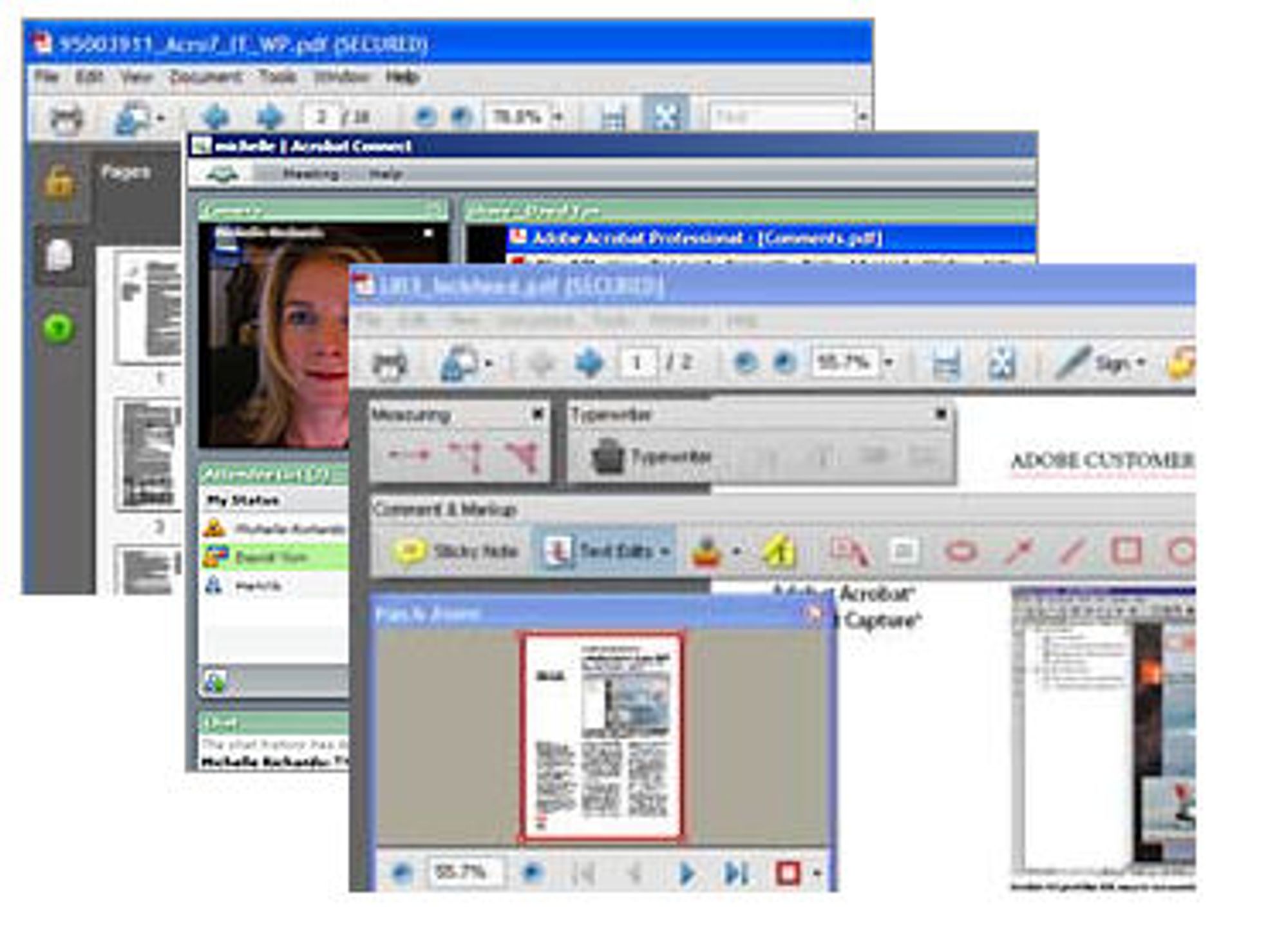Select the Distance tool in the Measuring toolbar

click(x=410, y=456)
